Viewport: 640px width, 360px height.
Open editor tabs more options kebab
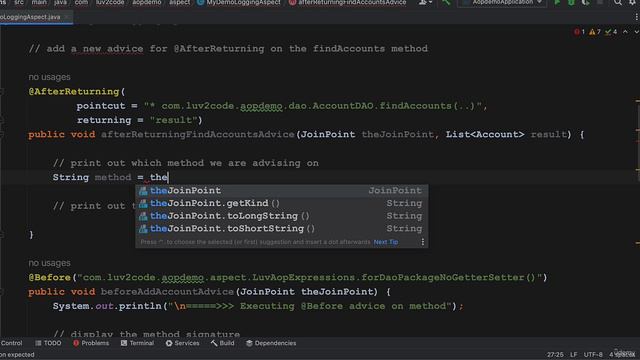636,17
